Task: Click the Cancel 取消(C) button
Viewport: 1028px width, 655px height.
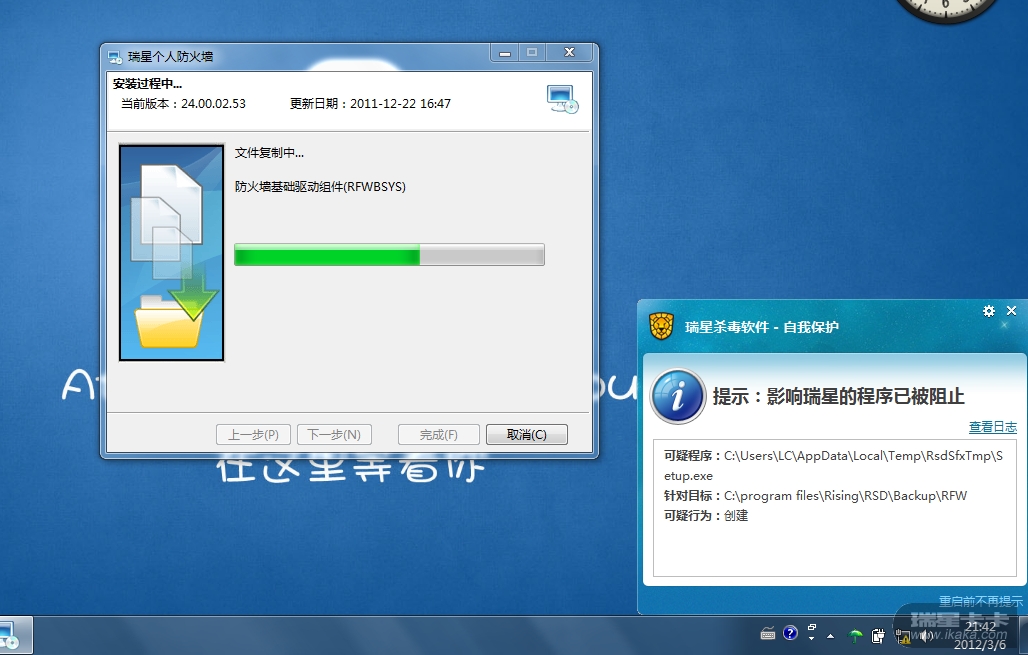Action: pyautogui.click(x=526, y=435)
